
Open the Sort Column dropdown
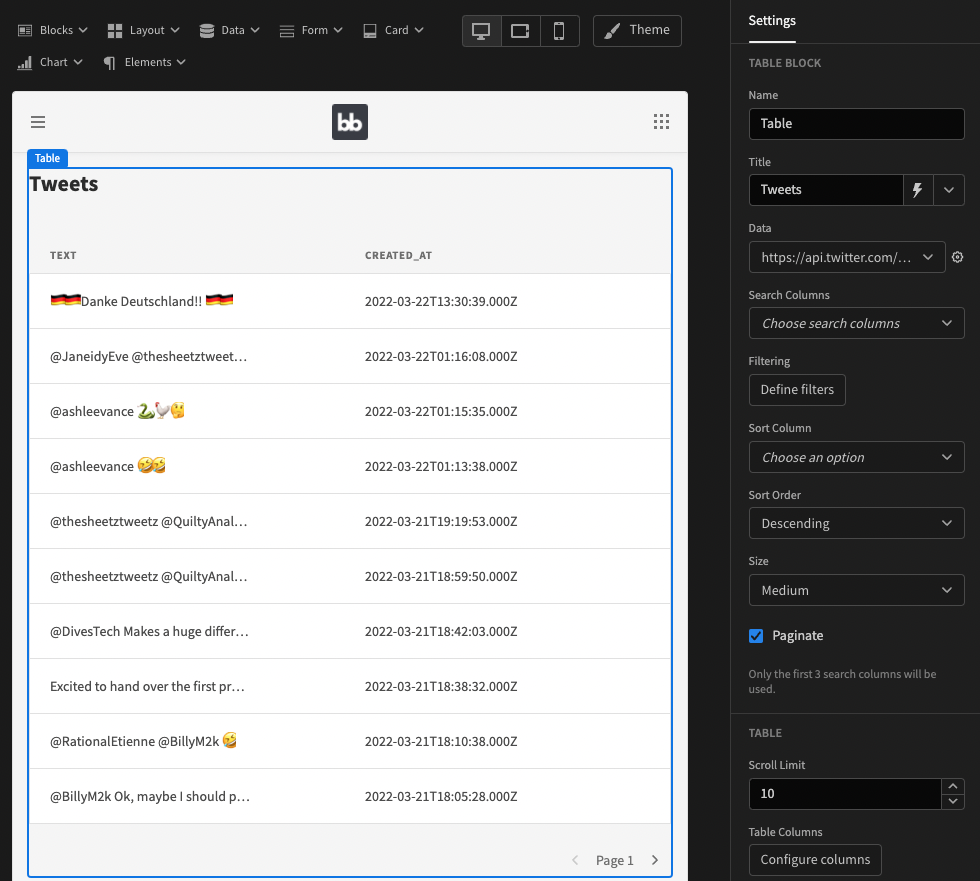point(856,457)
